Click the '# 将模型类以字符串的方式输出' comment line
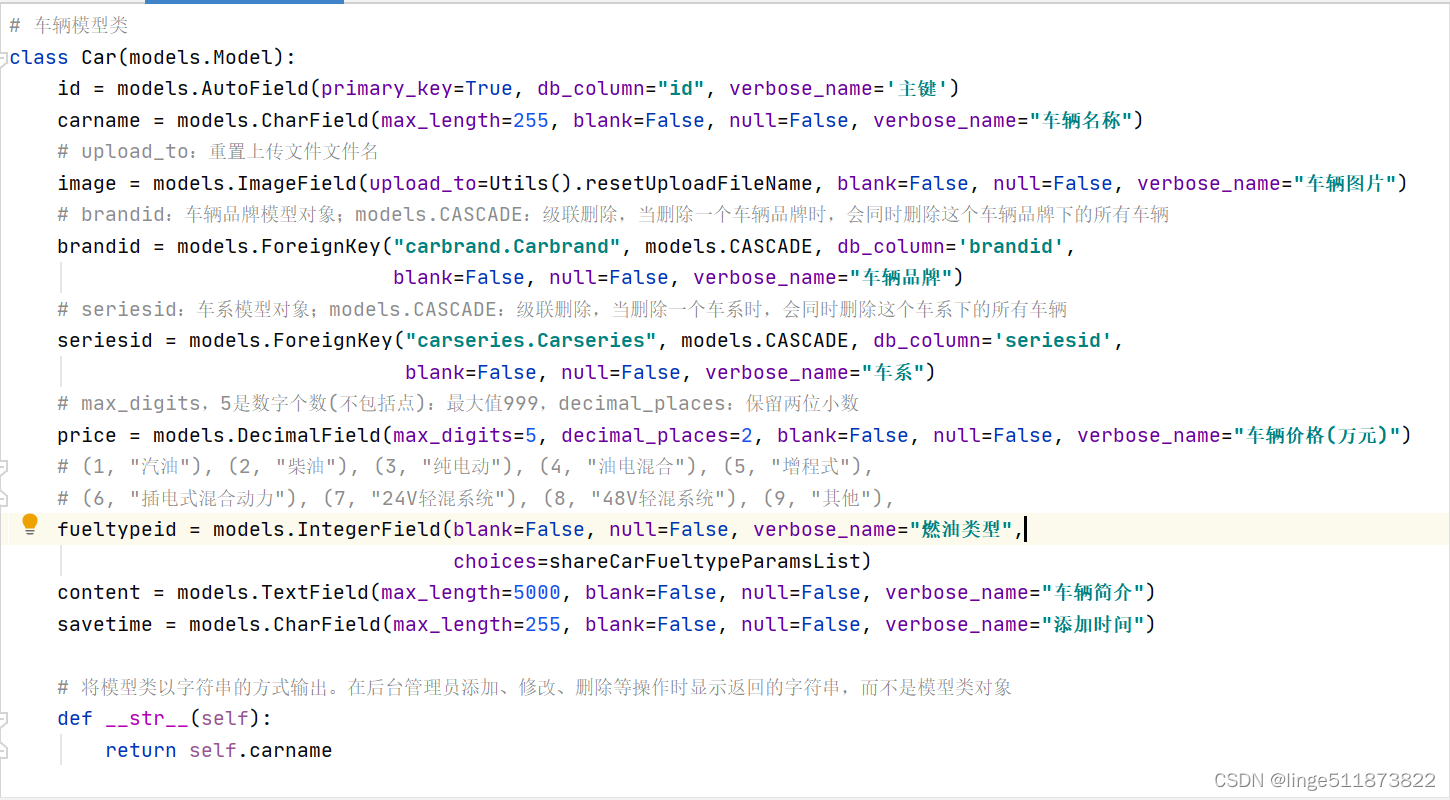The height and width of the screenshot is (800, 1450). (535, 687)
